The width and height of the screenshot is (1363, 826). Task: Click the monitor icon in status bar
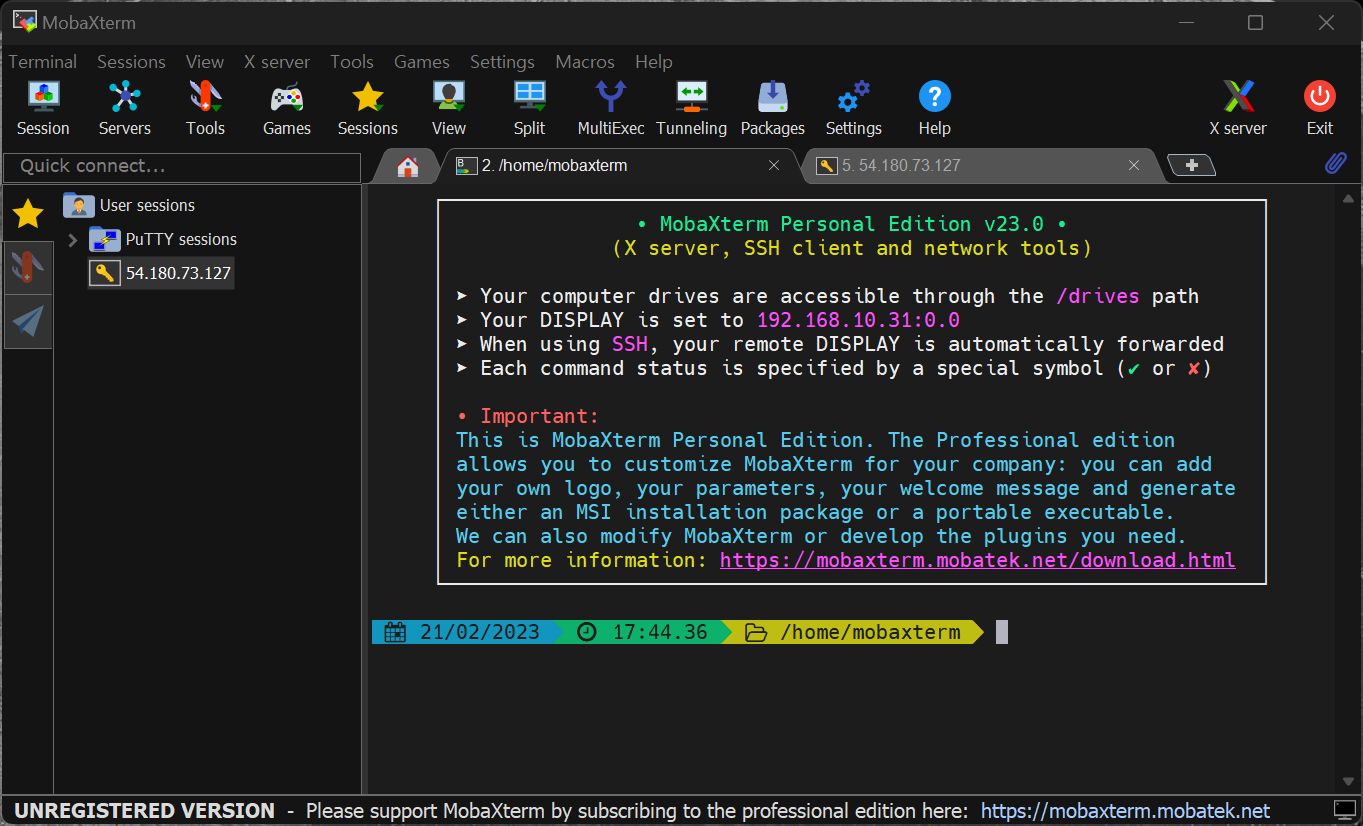coord(1345,810)
